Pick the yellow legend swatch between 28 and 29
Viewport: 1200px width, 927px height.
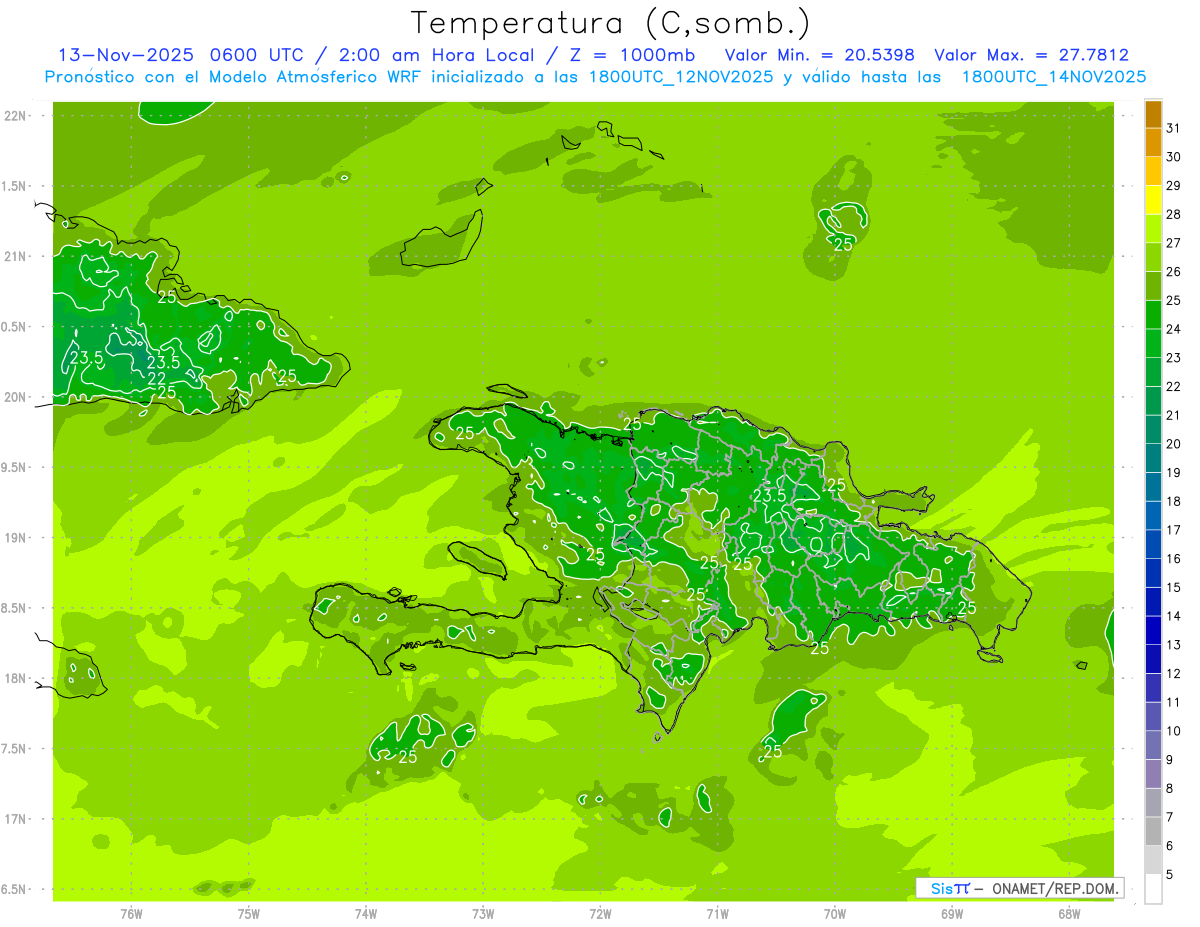point(1153,201)
